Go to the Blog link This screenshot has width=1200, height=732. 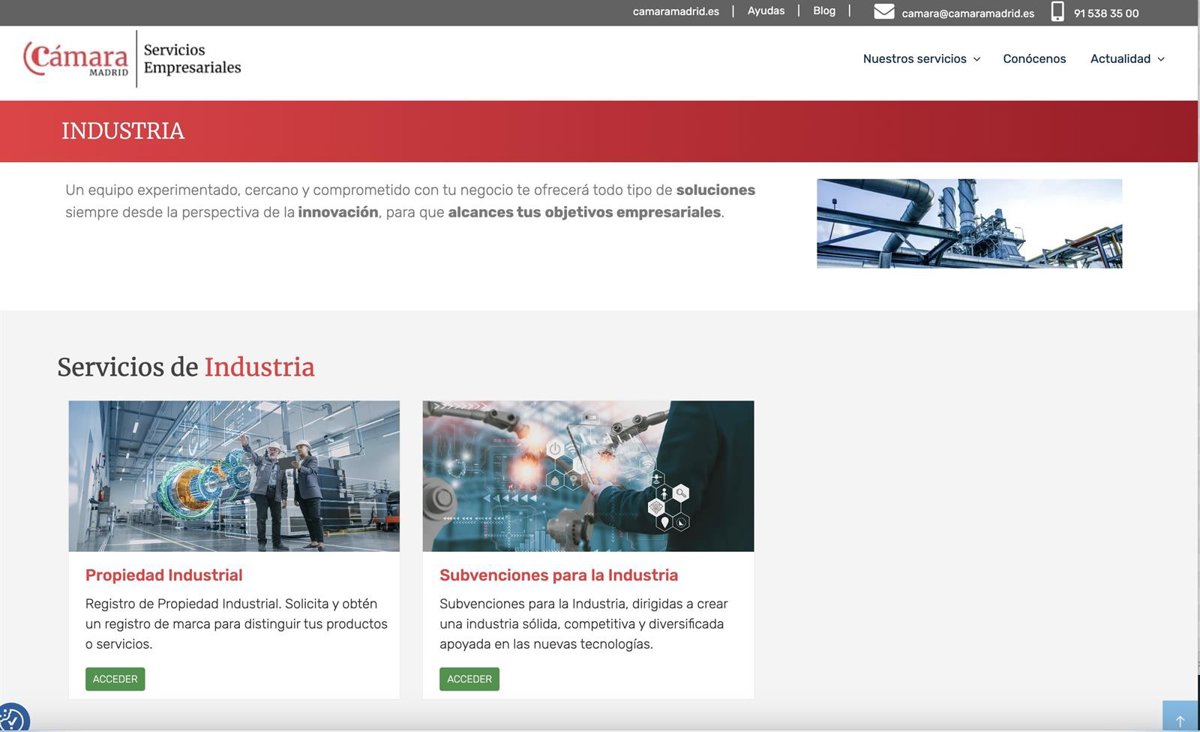click(824, 11)
